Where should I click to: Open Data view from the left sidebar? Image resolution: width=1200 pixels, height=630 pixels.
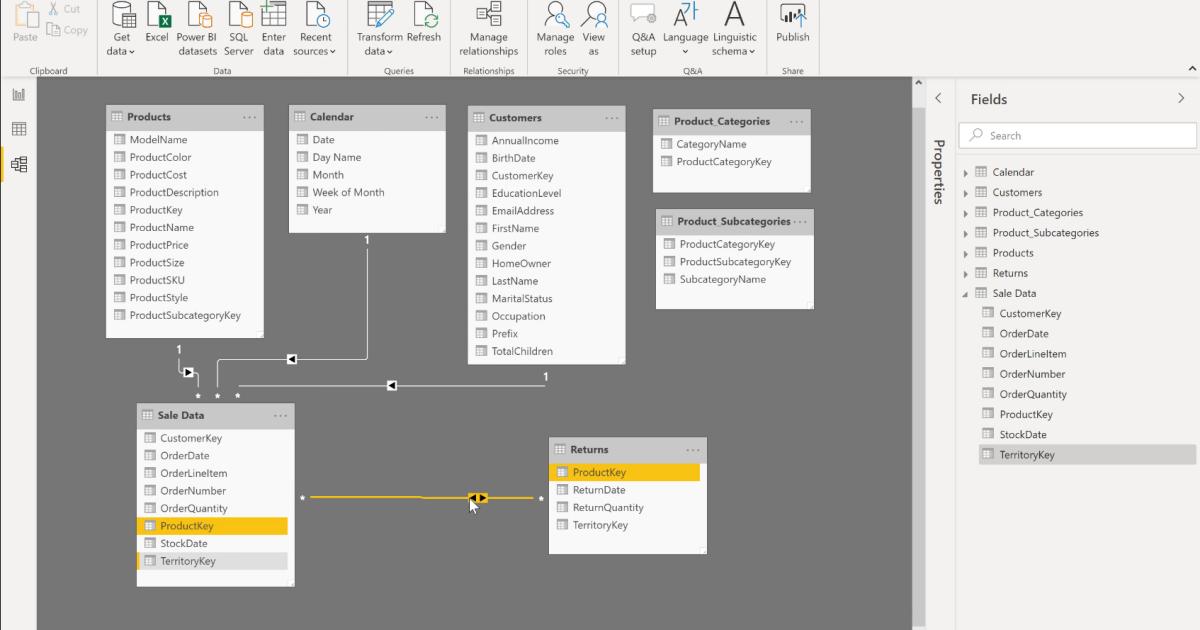tap(18, 128)
